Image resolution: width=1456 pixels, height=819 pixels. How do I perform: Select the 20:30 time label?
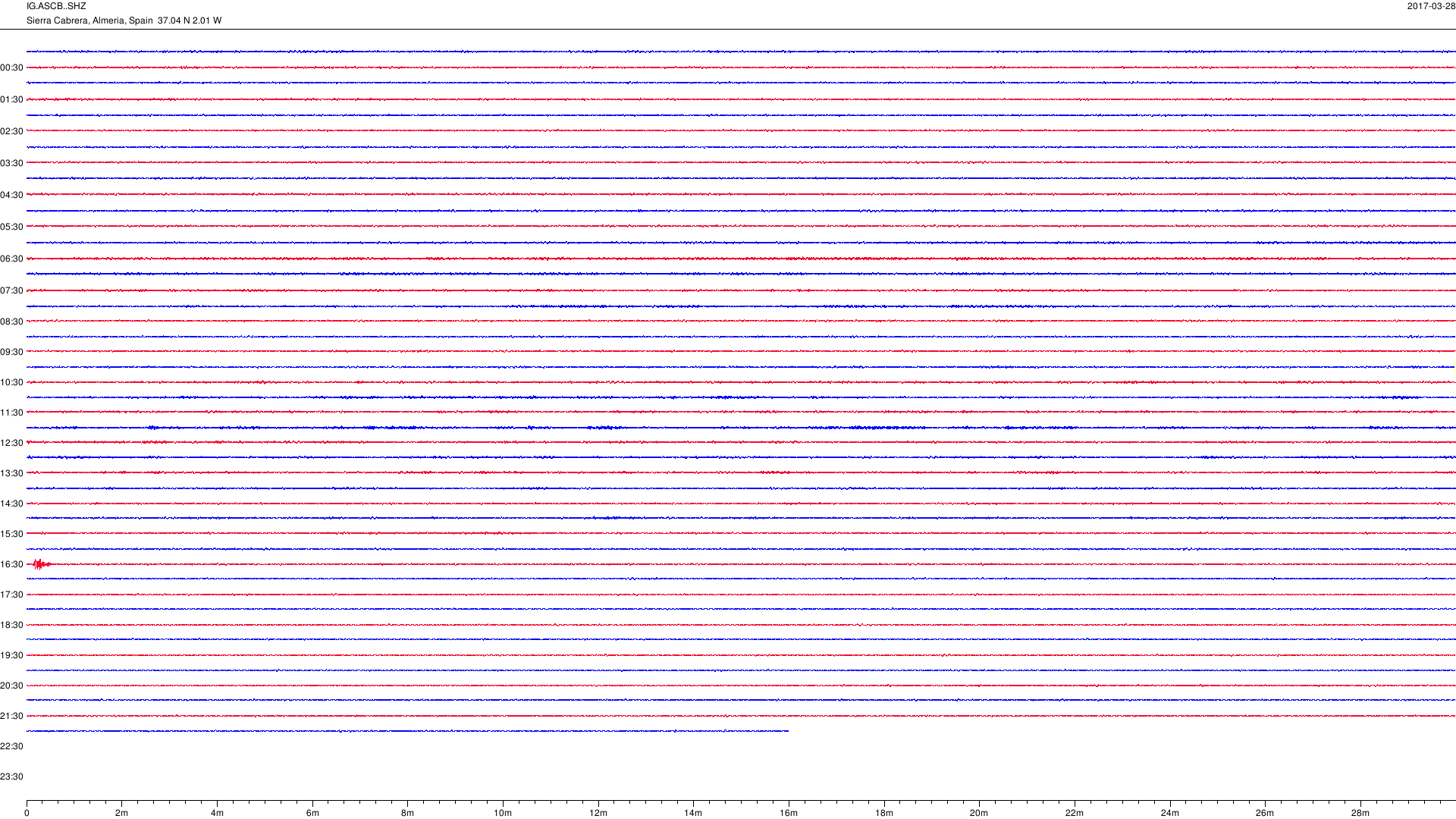tap(12, 686)
